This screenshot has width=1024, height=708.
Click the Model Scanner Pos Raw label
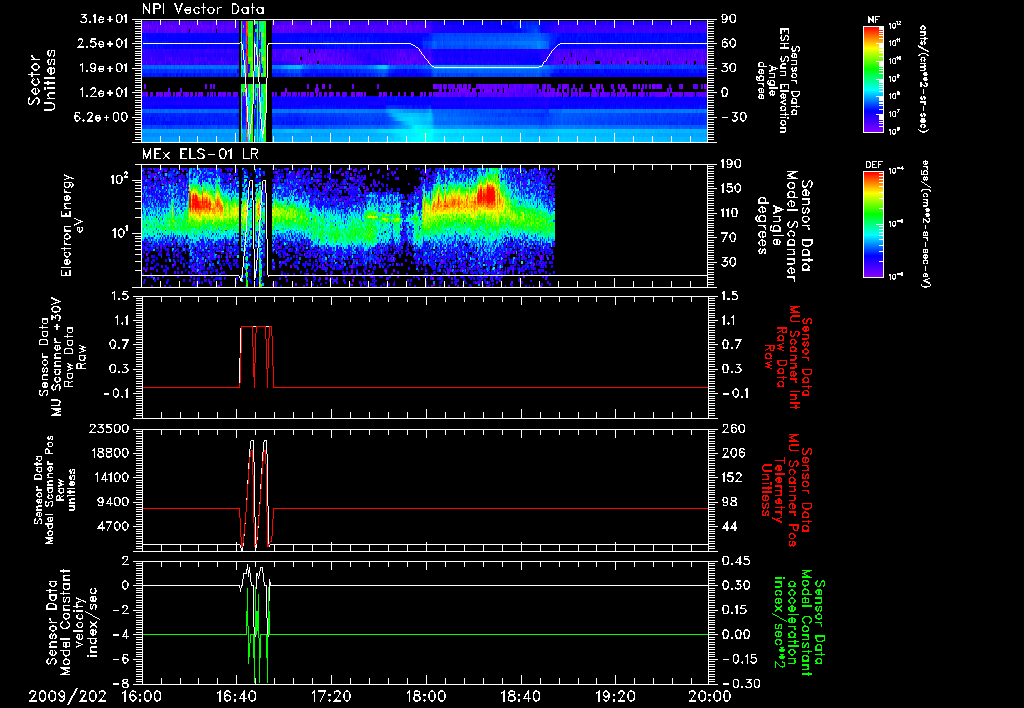point(55,490)
